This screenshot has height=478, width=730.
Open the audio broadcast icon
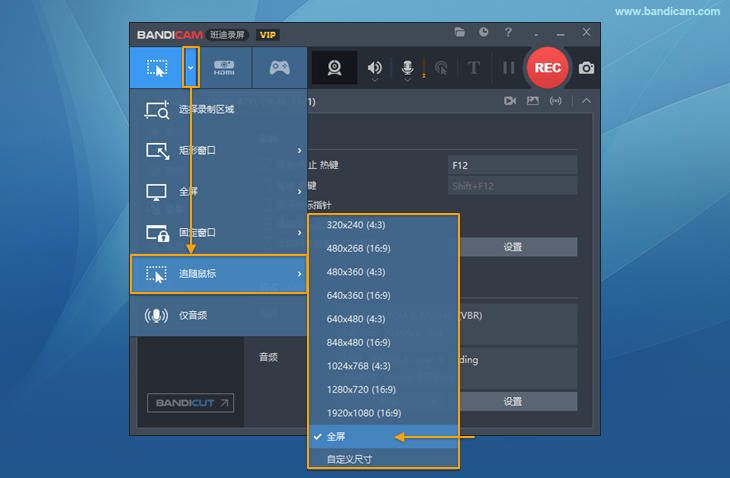[x=555, y=101]
